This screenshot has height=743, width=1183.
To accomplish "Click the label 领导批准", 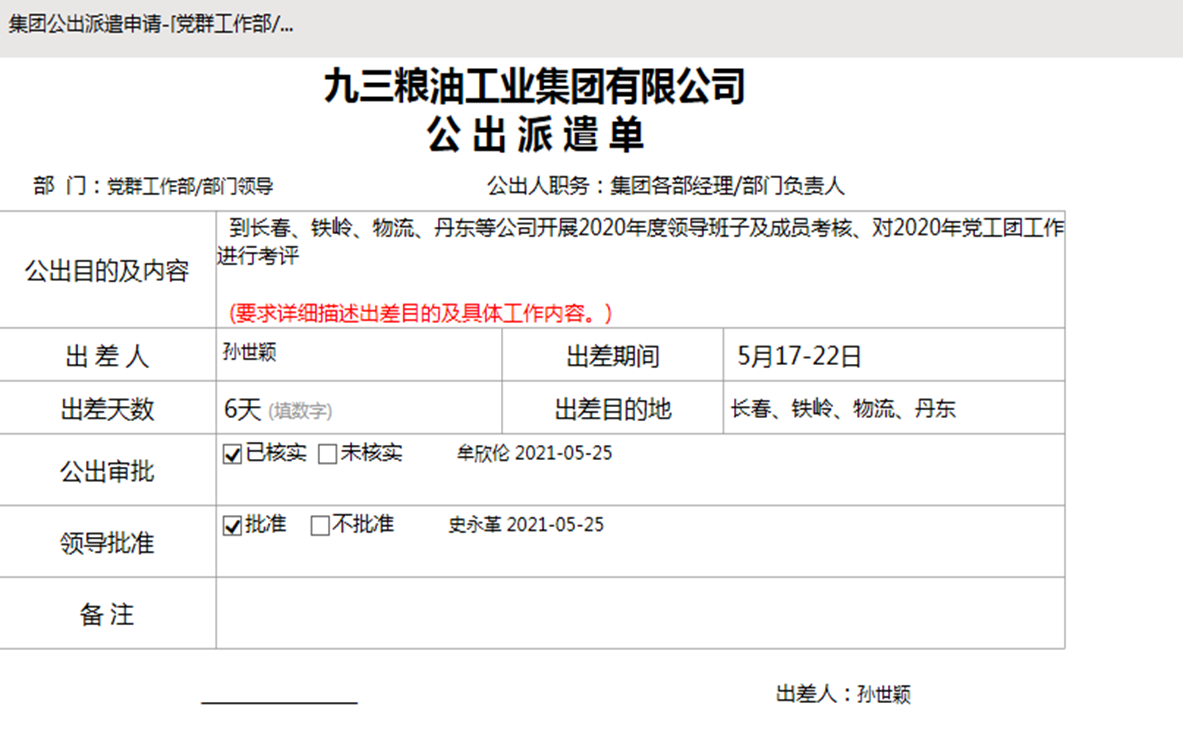I will [x=107, y=543].
